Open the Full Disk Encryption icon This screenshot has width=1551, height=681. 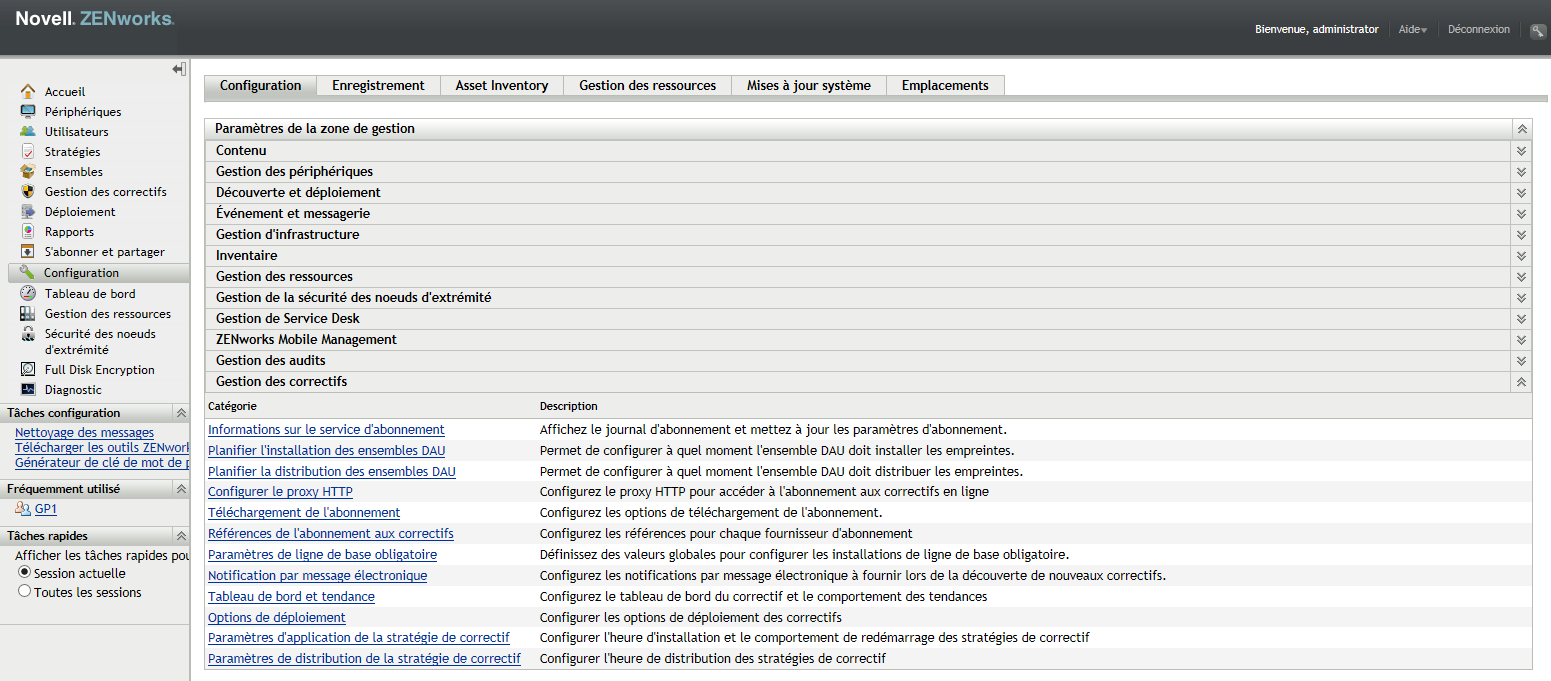(27, 369)
